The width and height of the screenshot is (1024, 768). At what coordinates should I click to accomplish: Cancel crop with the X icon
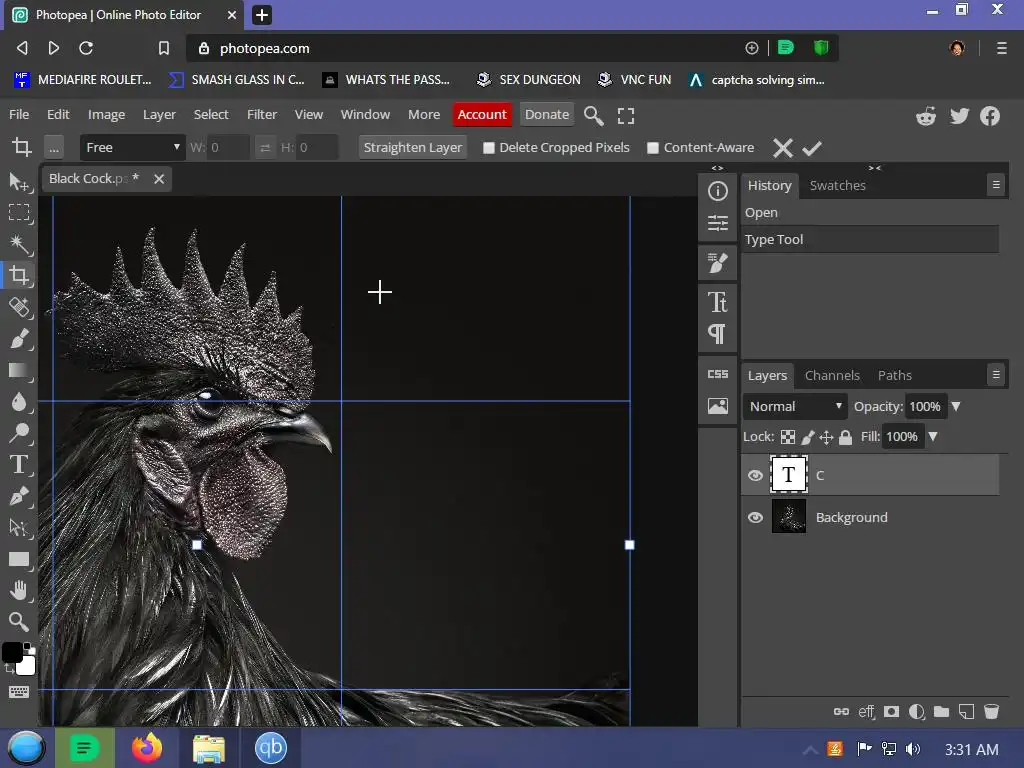783,148
